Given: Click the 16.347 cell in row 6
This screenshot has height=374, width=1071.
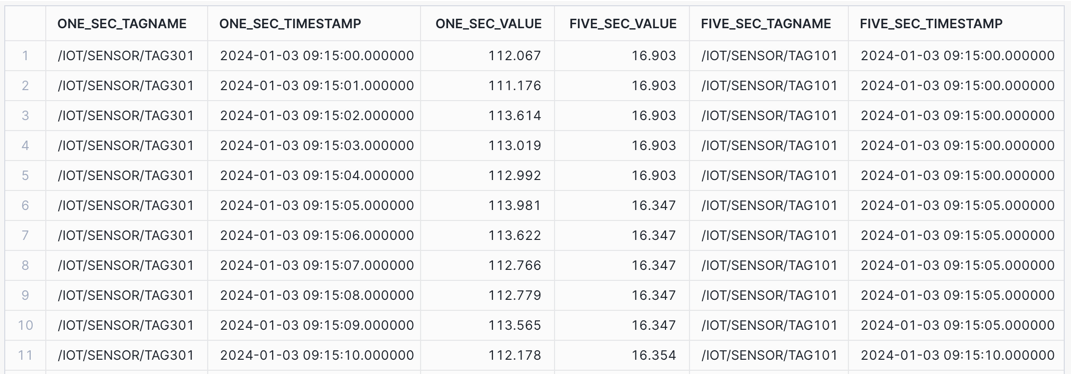Looking at the screenshot, I should pyautogui.click(x=622, y=205).
